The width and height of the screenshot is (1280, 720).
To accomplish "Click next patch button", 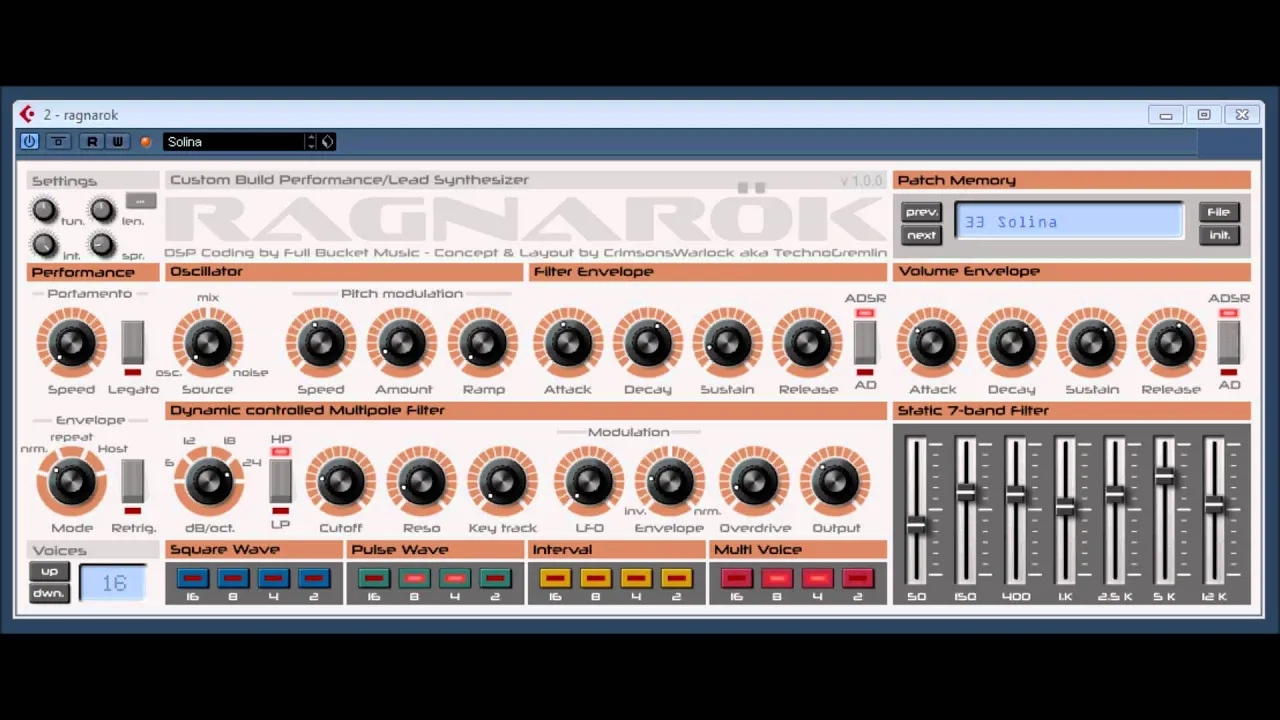I will click(921, 236).
